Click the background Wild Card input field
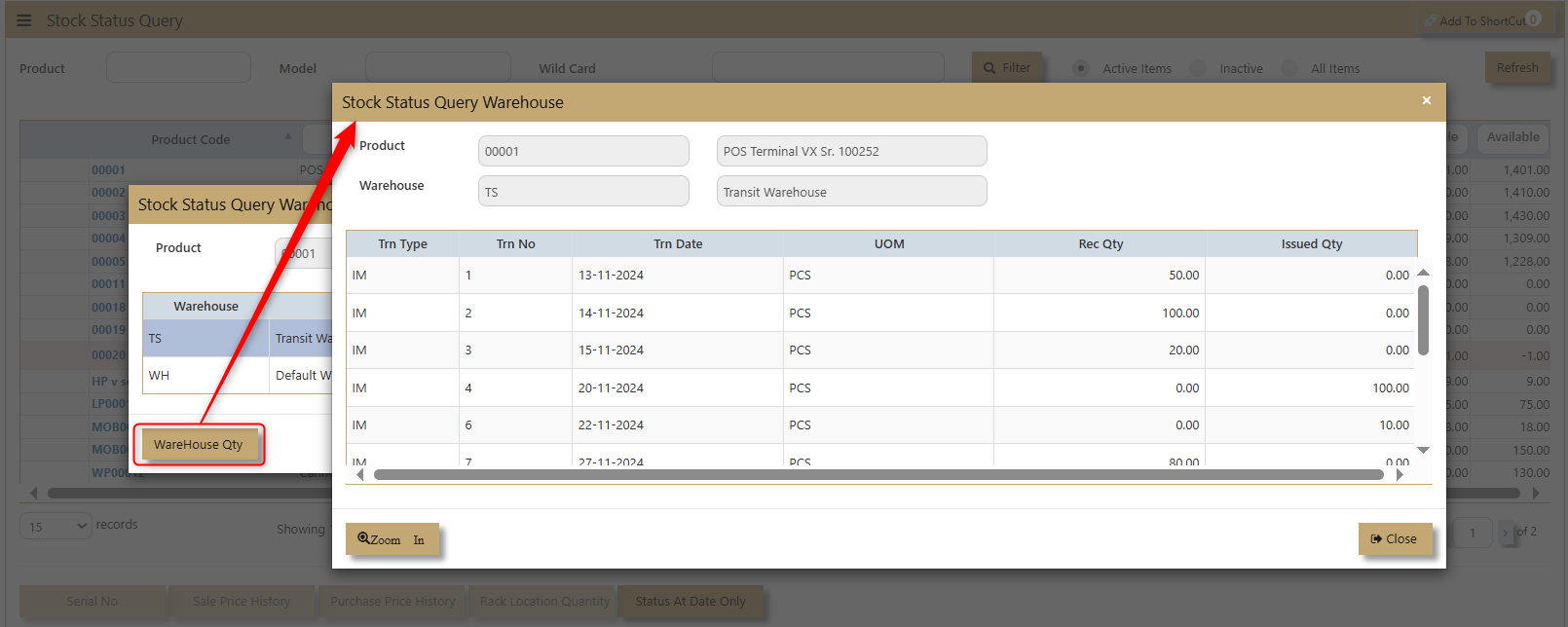The image size is (1568, 627). coord(828,68)
